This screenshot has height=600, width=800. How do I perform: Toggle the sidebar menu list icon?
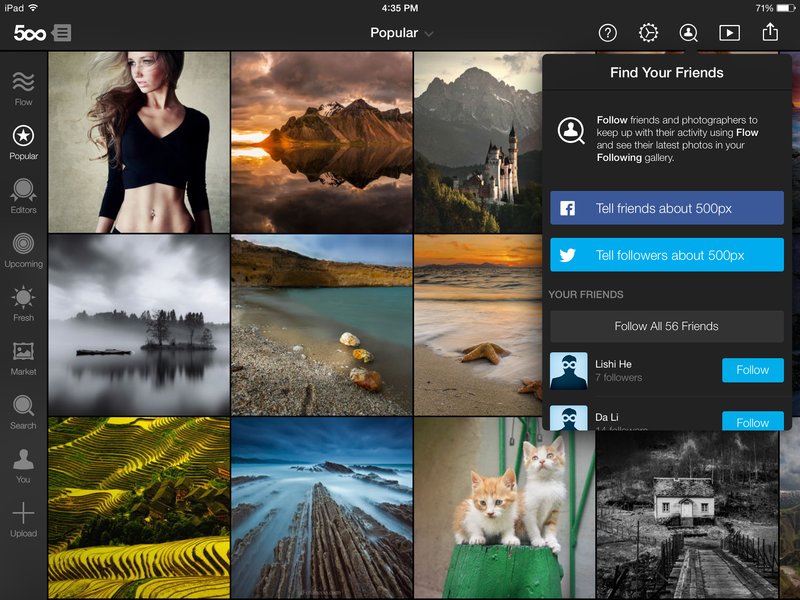tap(62, 33)
